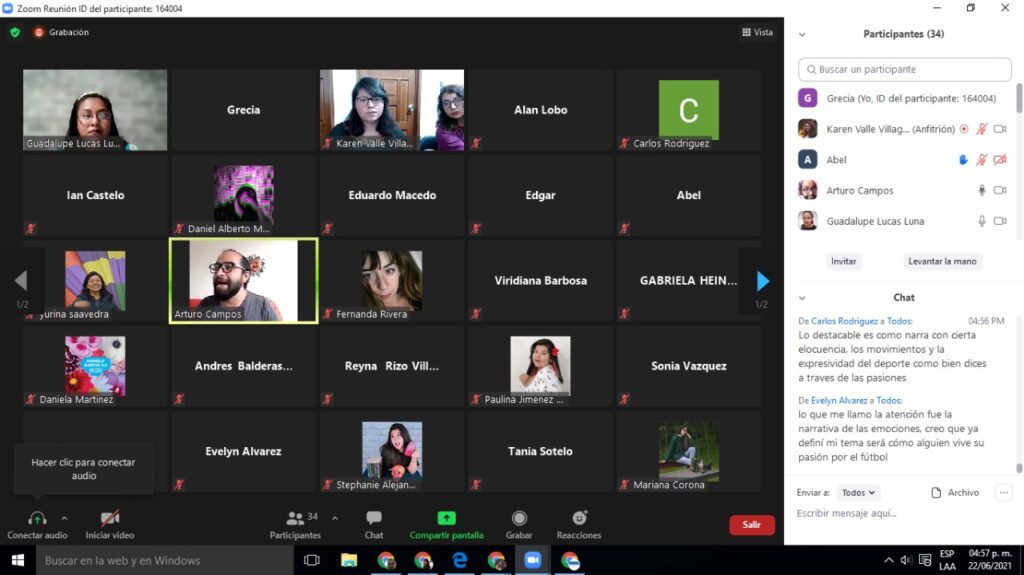Toggle Guadalupe Lucas Luna microphone in list

982,222
